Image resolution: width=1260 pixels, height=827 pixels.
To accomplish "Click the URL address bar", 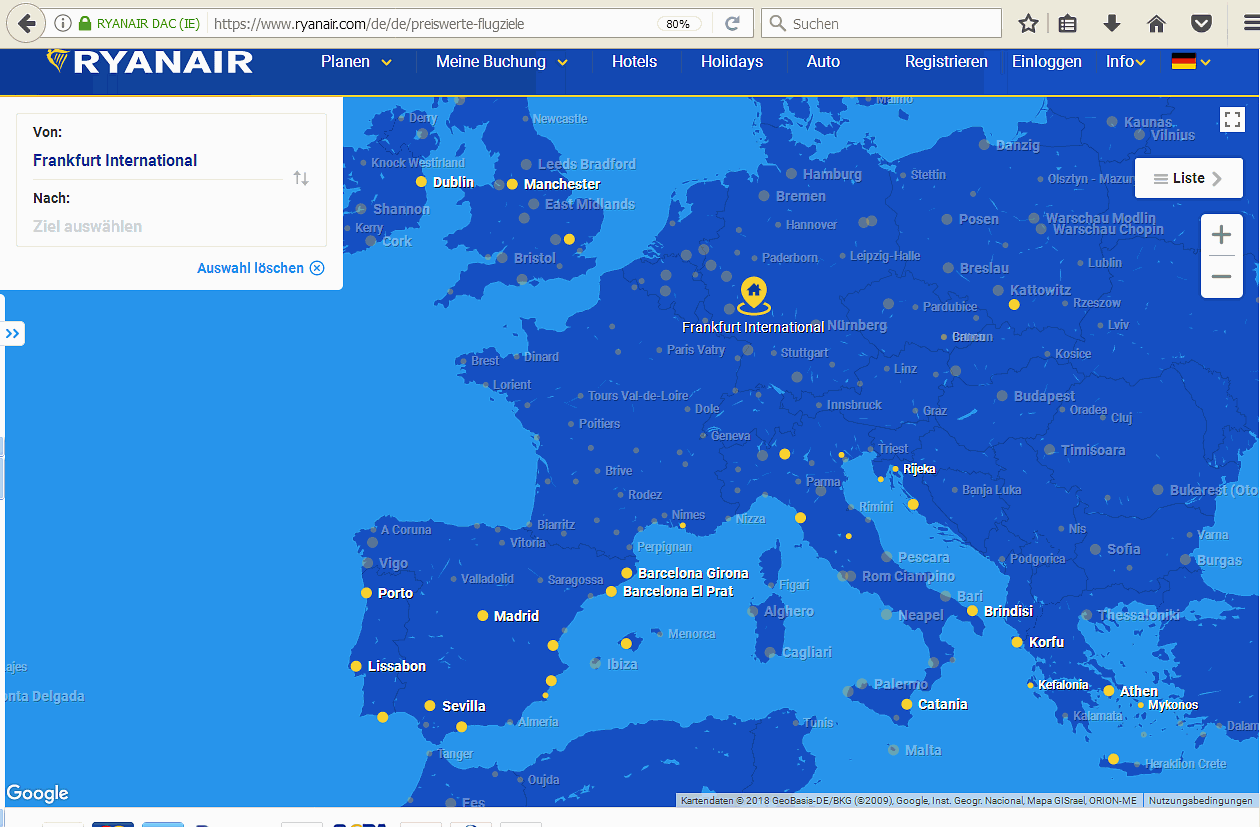I will pyautogui.click(x=430, y=23).
